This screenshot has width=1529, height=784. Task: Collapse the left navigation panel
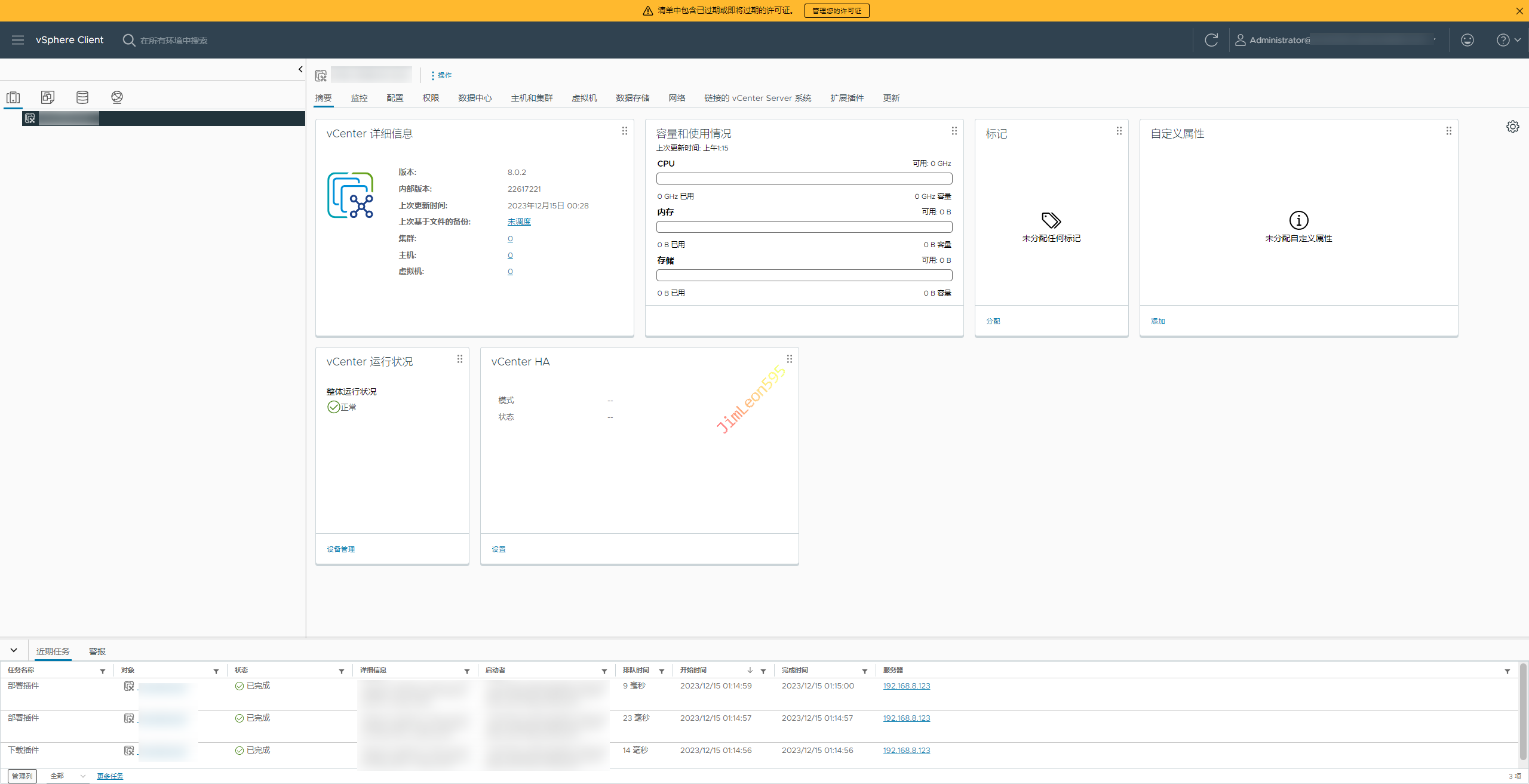[x=300, y=69]
